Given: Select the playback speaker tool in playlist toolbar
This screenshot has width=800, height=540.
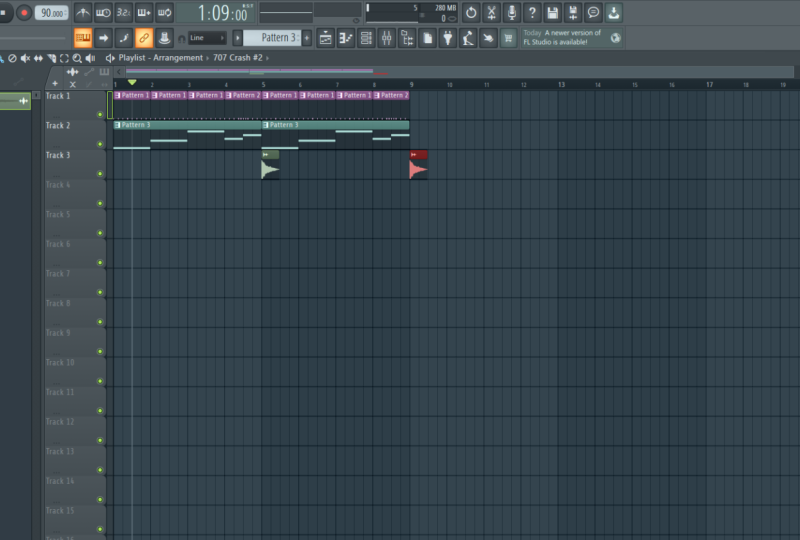Looking at the screenshot, I should [90, 58].
